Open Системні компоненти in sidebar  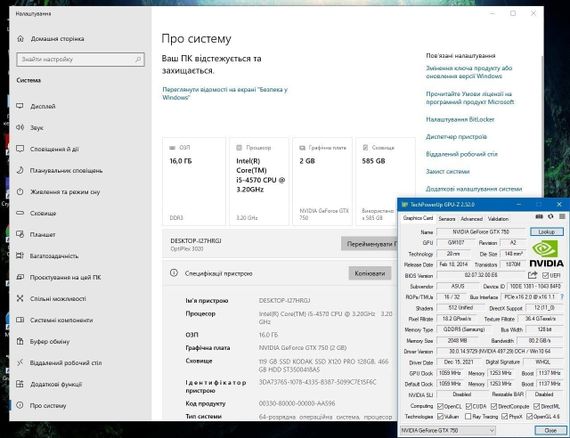coord(55,320)
